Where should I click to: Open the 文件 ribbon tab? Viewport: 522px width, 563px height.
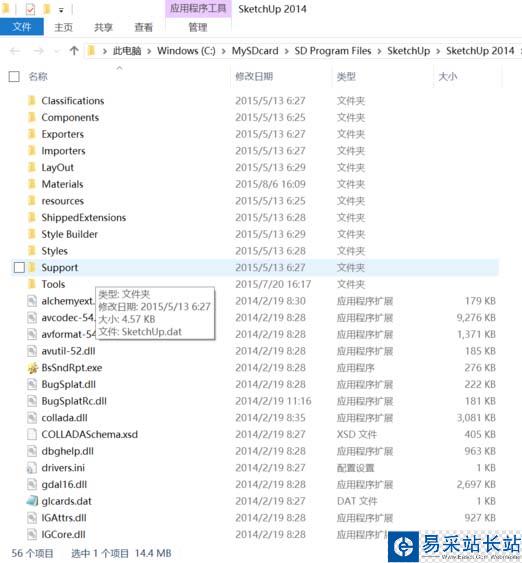tap(22, 27)
